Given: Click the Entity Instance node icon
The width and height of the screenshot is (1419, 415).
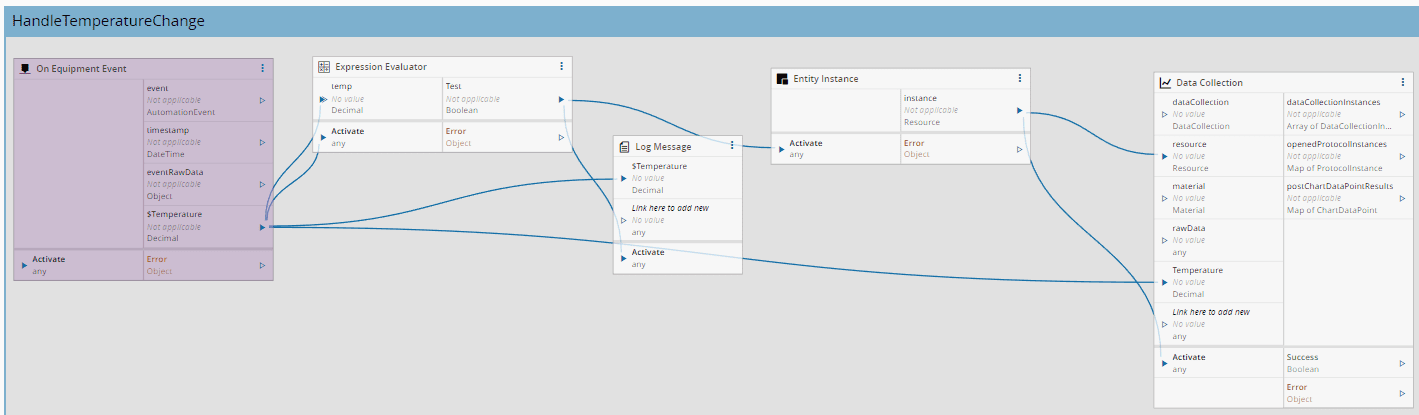Looking at the screenshot, I should (x=782, y=79).
